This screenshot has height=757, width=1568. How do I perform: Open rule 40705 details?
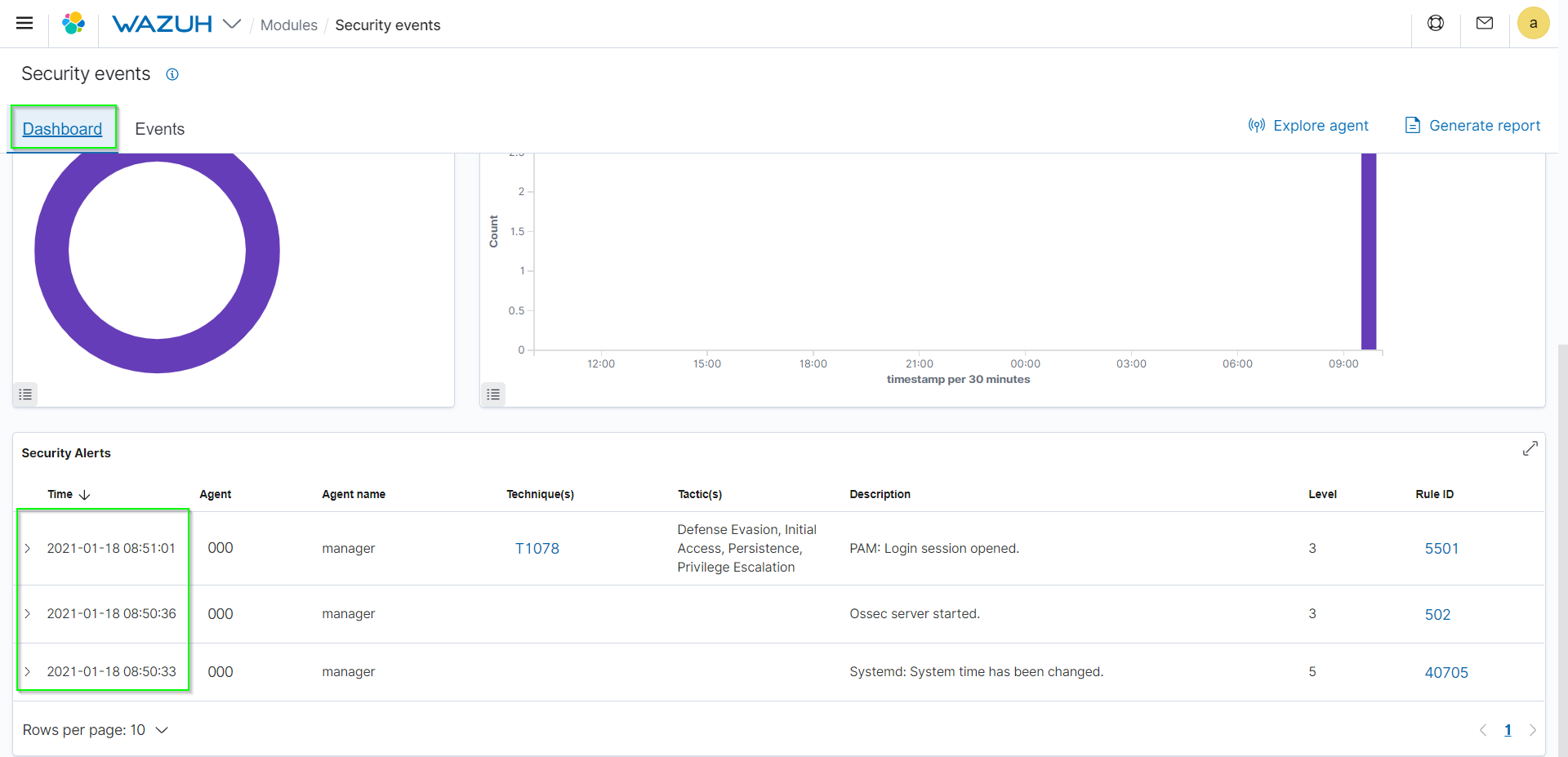click(x=1445, y=672)
